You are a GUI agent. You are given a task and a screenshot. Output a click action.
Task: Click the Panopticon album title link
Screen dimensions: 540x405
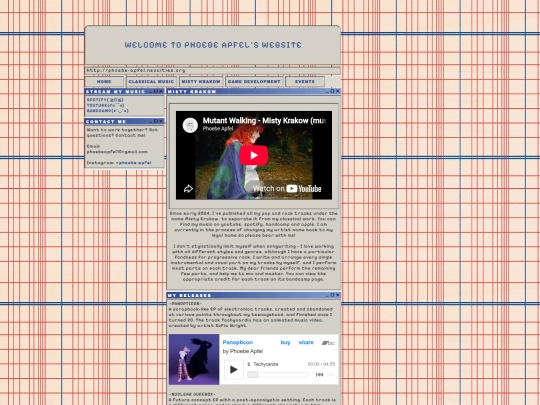click(238, 342)
